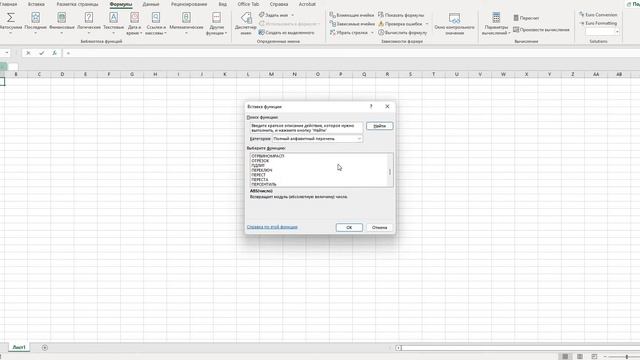Trace dependents (Зависимые ячейки)
640x360 pixels.
tap(352, 24)
